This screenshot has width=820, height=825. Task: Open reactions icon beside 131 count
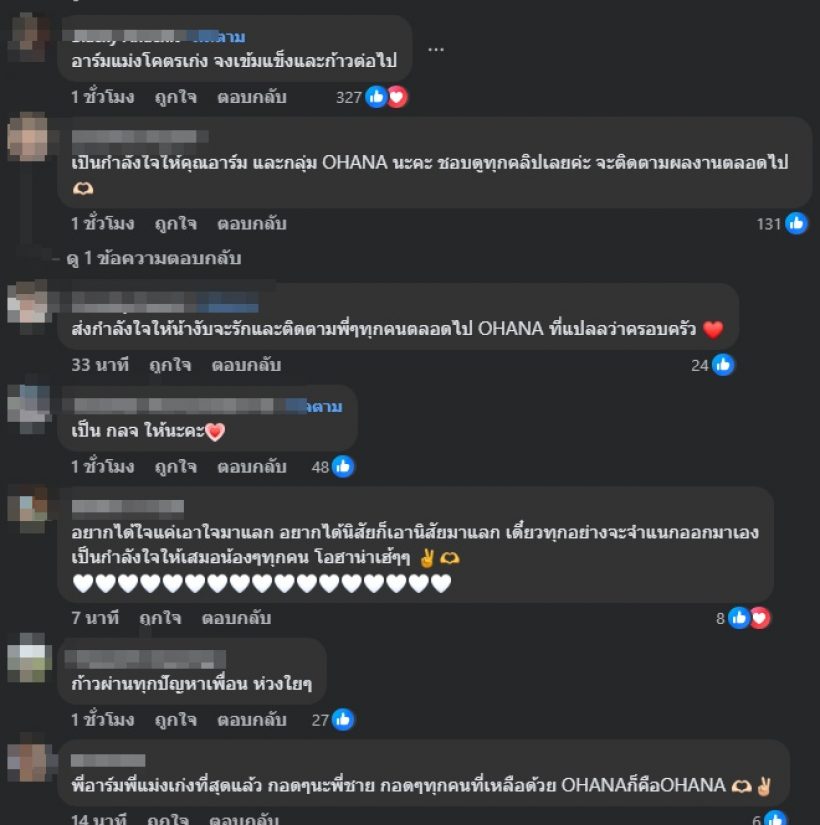(x=796, y=224)
